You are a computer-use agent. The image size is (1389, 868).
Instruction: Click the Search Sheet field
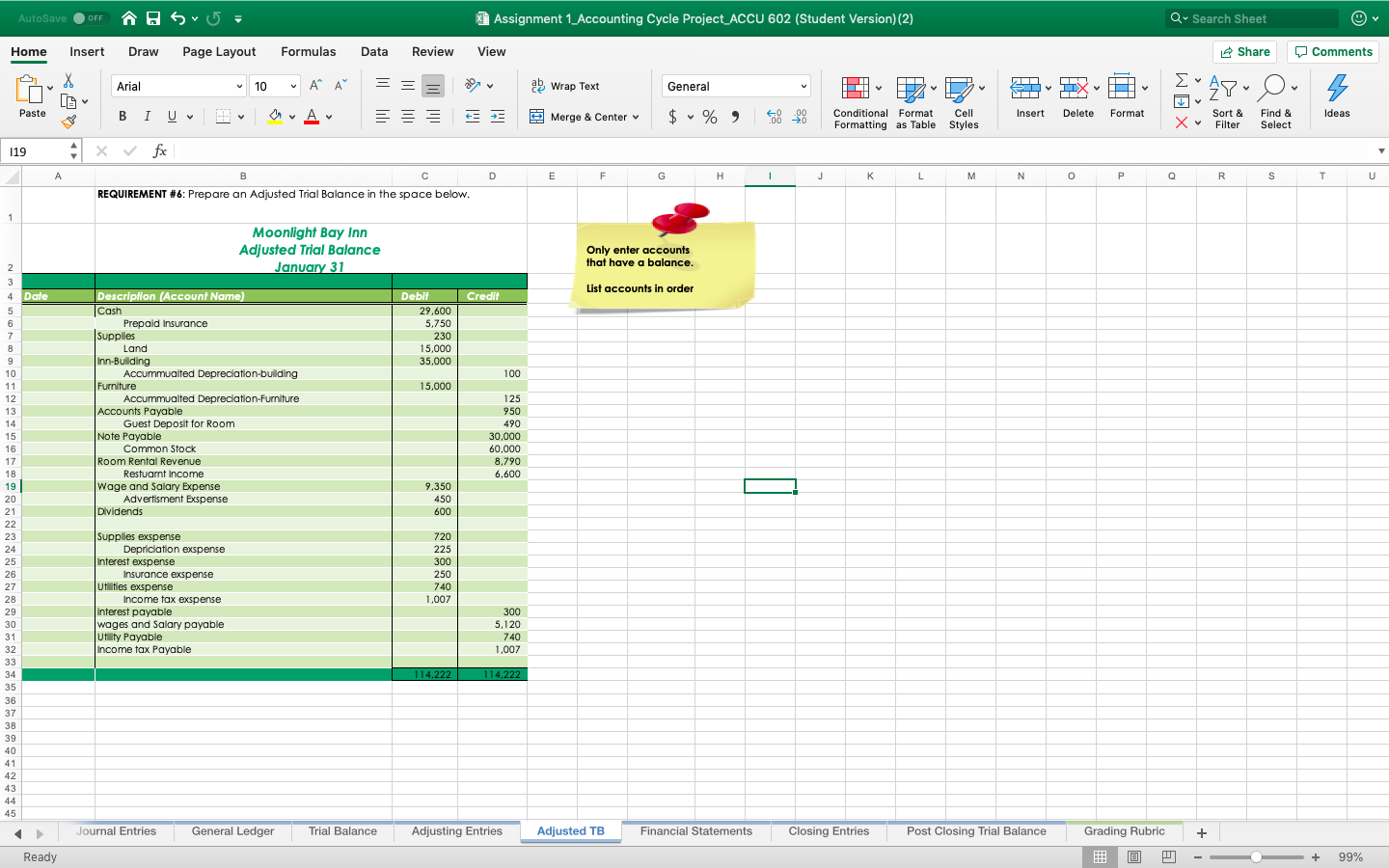[x=1252, y=17]
